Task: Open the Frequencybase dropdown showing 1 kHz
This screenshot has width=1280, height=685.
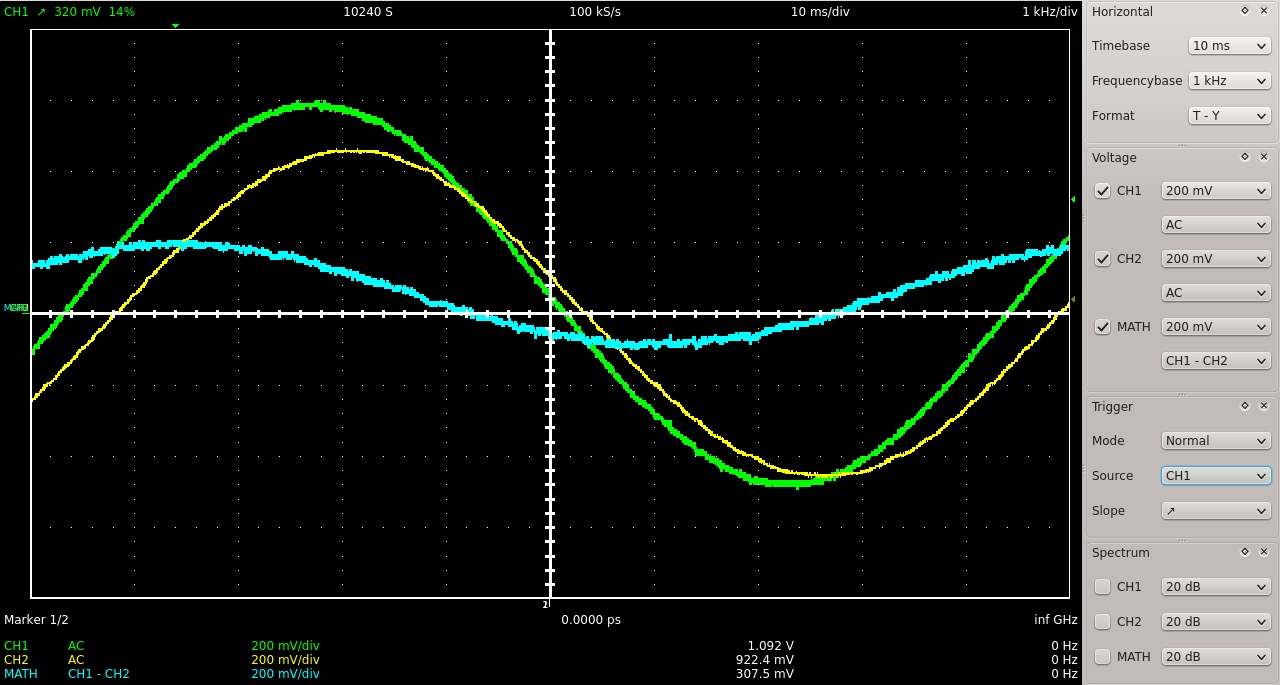Action: click(x=1229, y=81)
